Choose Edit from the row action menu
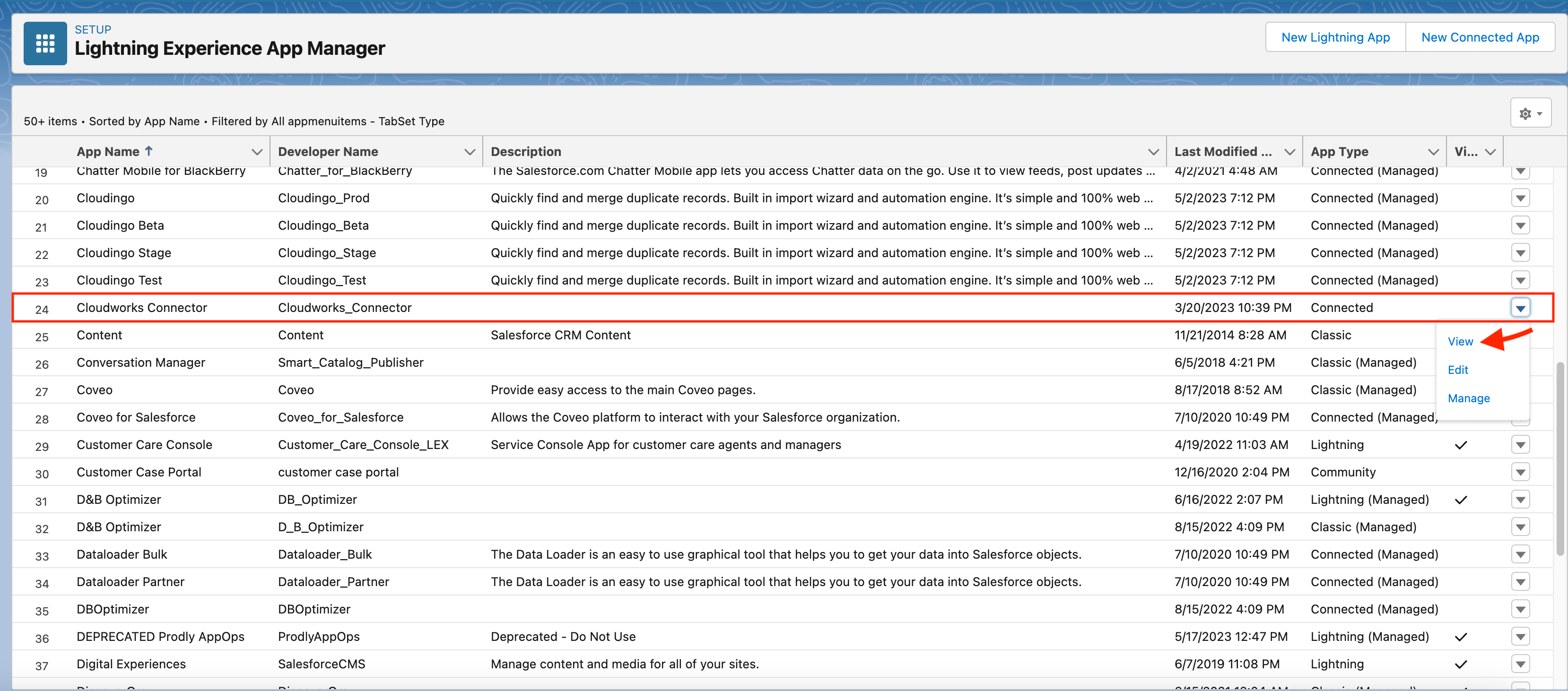Viewport: 1568px width, 691px height. click(x=1458, y=369)
